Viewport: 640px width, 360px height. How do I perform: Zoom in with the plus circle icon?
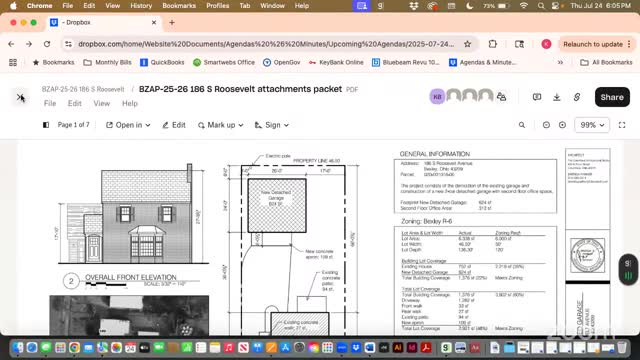562,125
